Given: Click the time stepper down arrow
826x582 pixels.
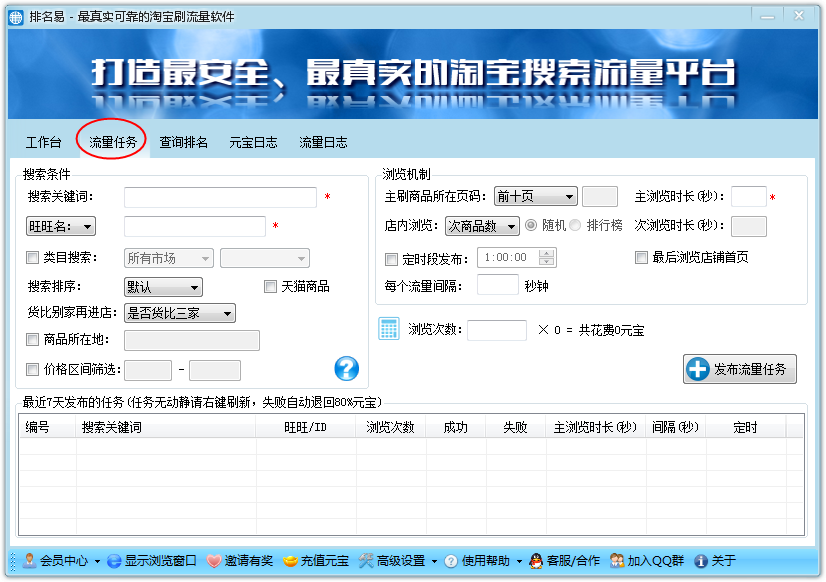Looking at the screenshot, I should (547, 262).
